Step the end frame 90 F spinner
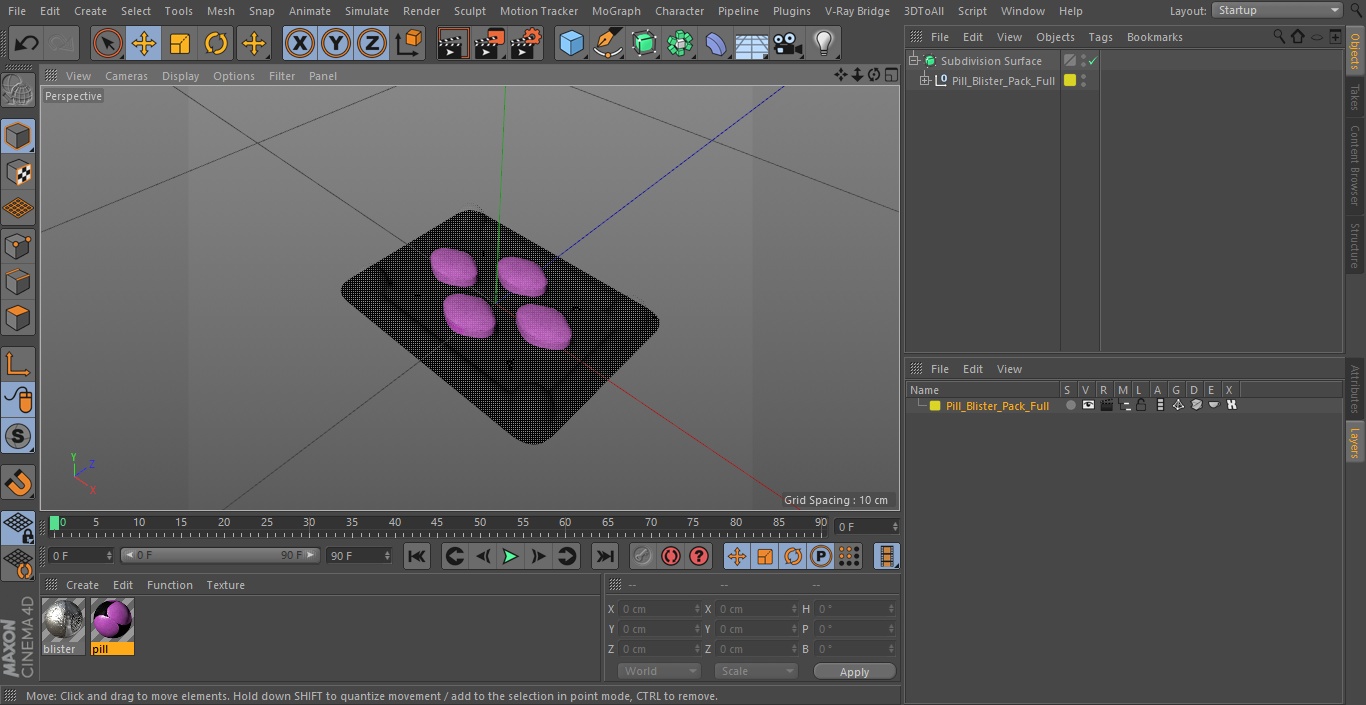The height and width of the screenshot is (705, 1366). 389,556
